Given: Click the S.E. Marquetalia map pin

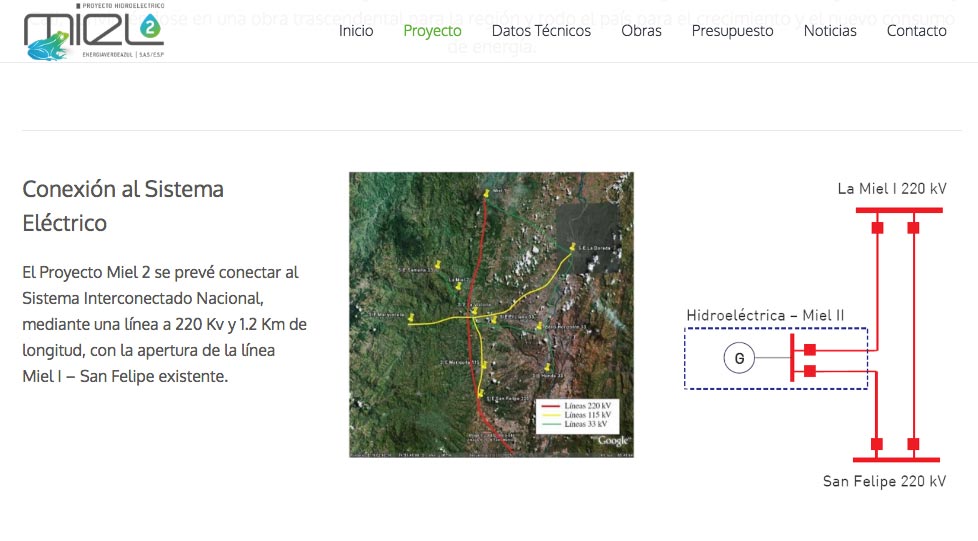Looking at the screenshot, I should click(x=411, y=317).
